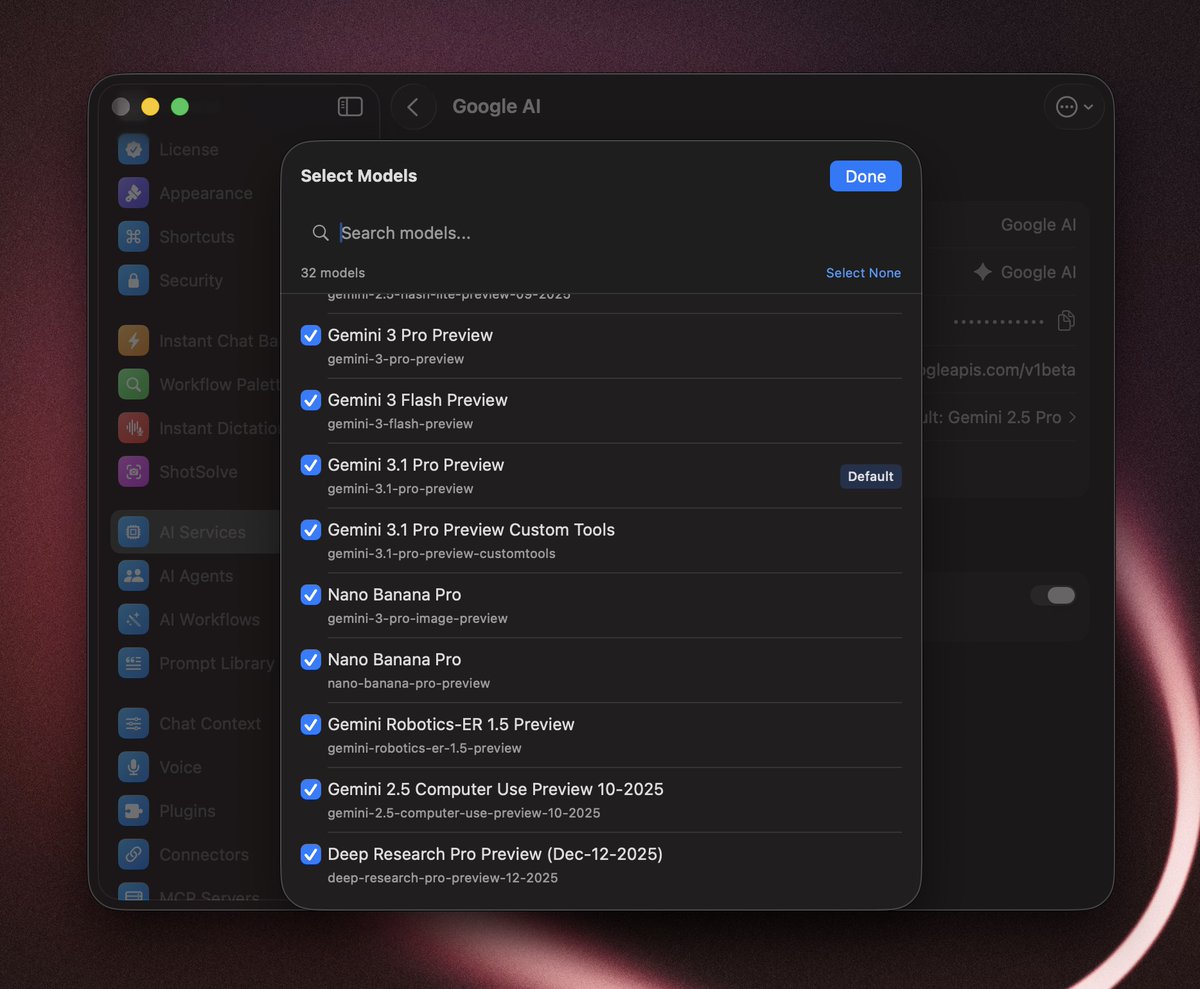This screenshot has width=1200, height=989.
Task: Click the gemini-robotics-er-1.5-preview identifier text
Action: click(x=425, y=748)
